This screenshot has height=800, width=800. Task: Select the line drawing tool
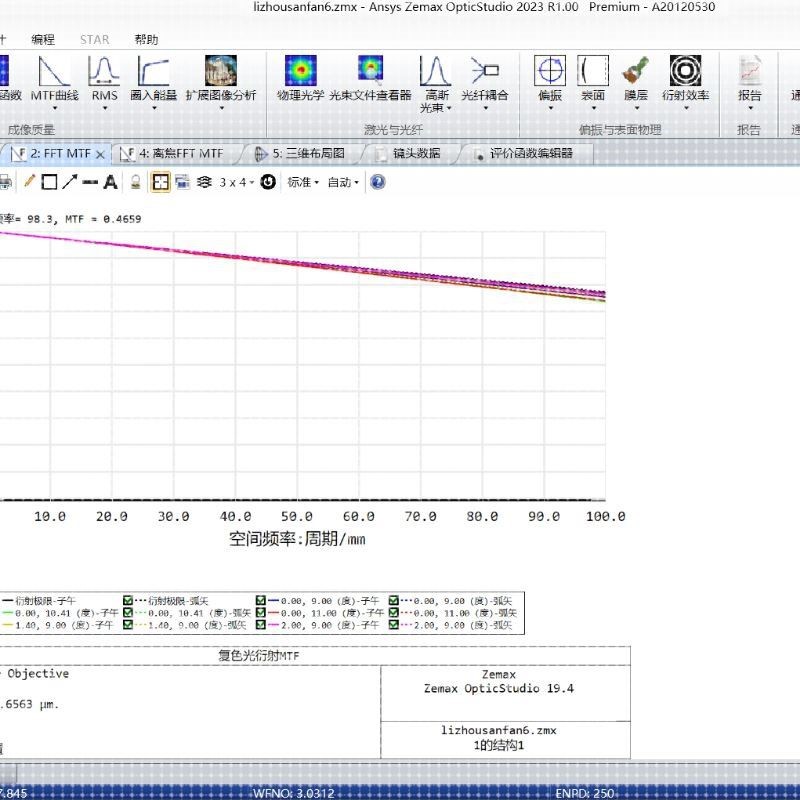90,182
